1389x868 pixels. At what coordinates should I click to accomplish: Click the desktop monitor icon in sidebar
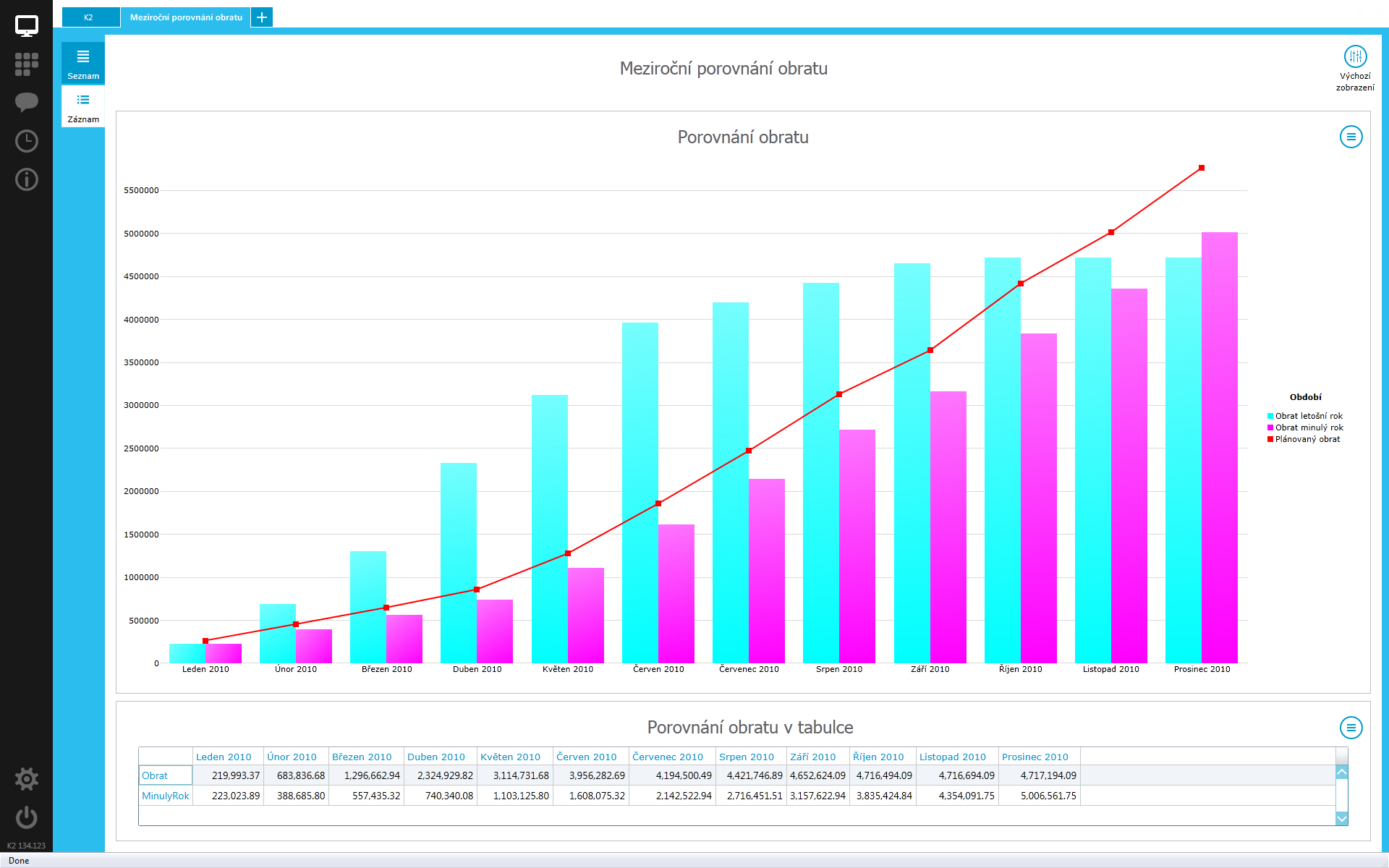26,26
